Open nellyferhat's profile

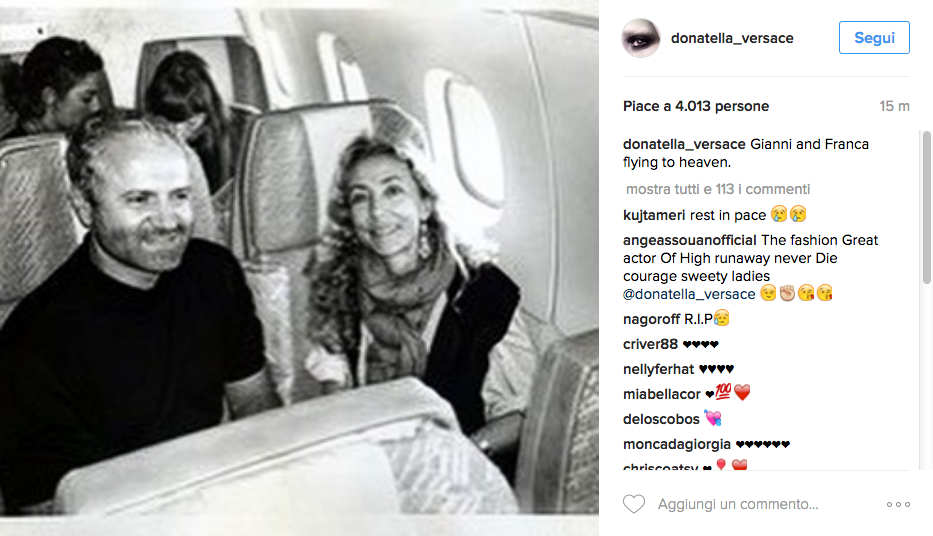pos(659,369)
